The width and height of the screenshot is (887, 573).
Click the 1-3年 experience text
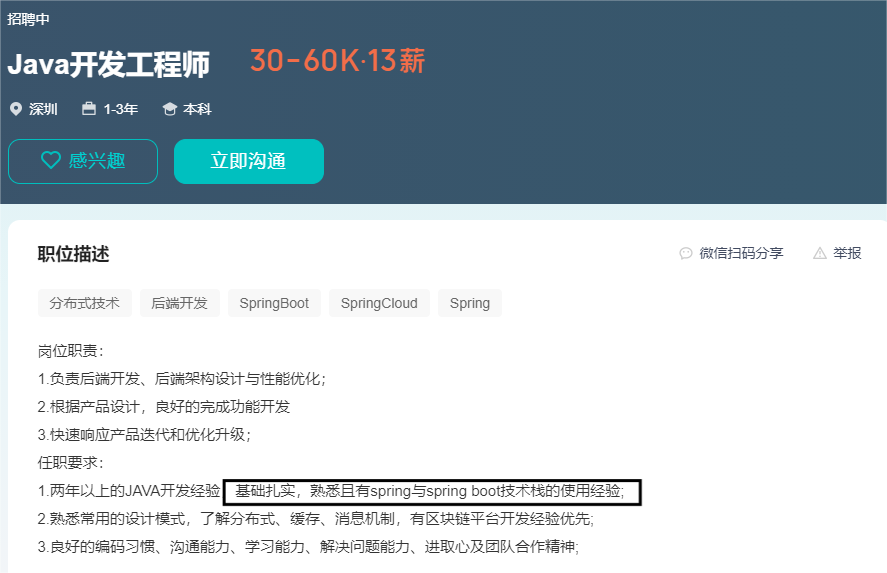coord(120,109)
